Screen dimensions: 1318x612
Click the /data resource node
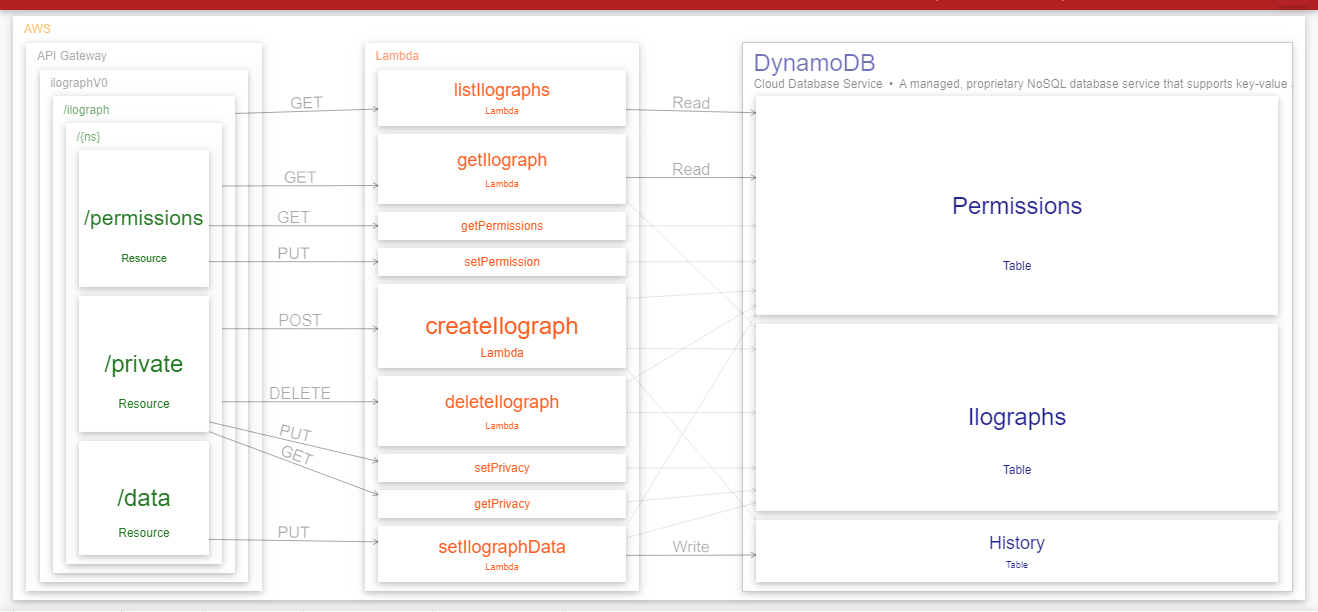coord(144,497)
